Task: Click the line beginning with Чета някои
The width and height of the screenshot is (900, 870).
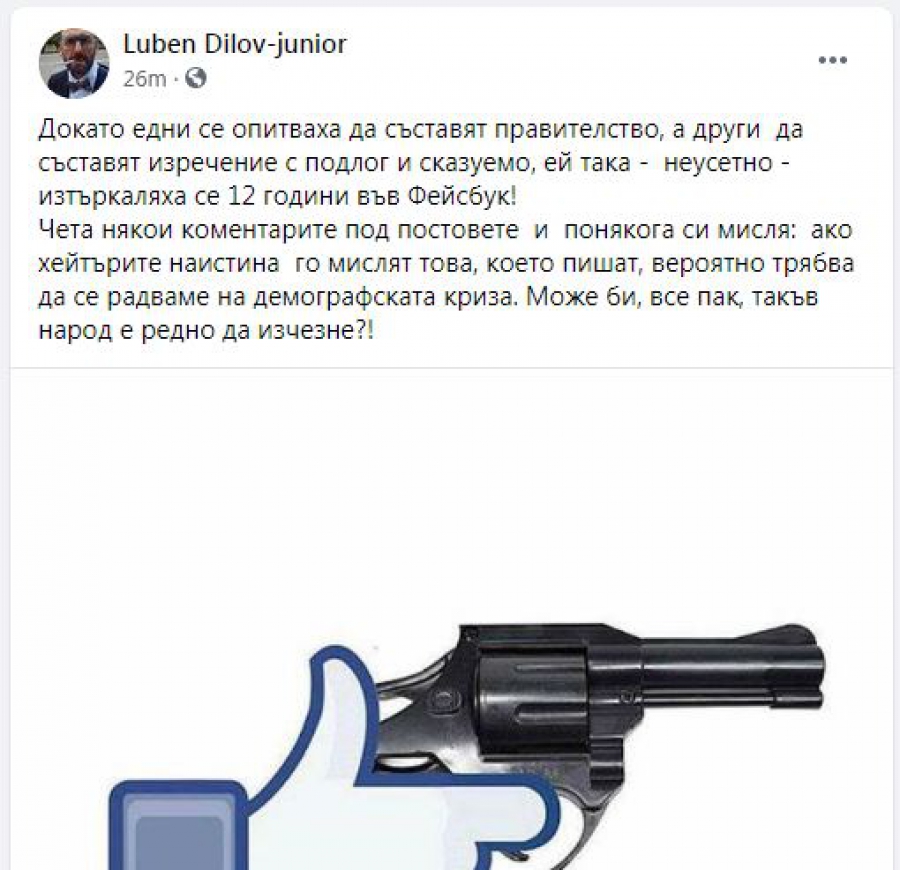Action: [445, 230]
